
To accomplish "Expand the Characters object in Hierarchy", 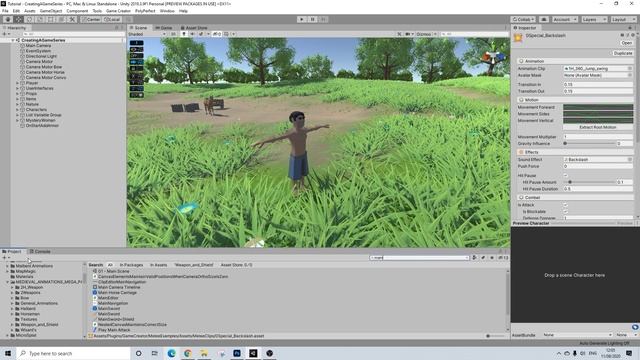I will [18, 109].
